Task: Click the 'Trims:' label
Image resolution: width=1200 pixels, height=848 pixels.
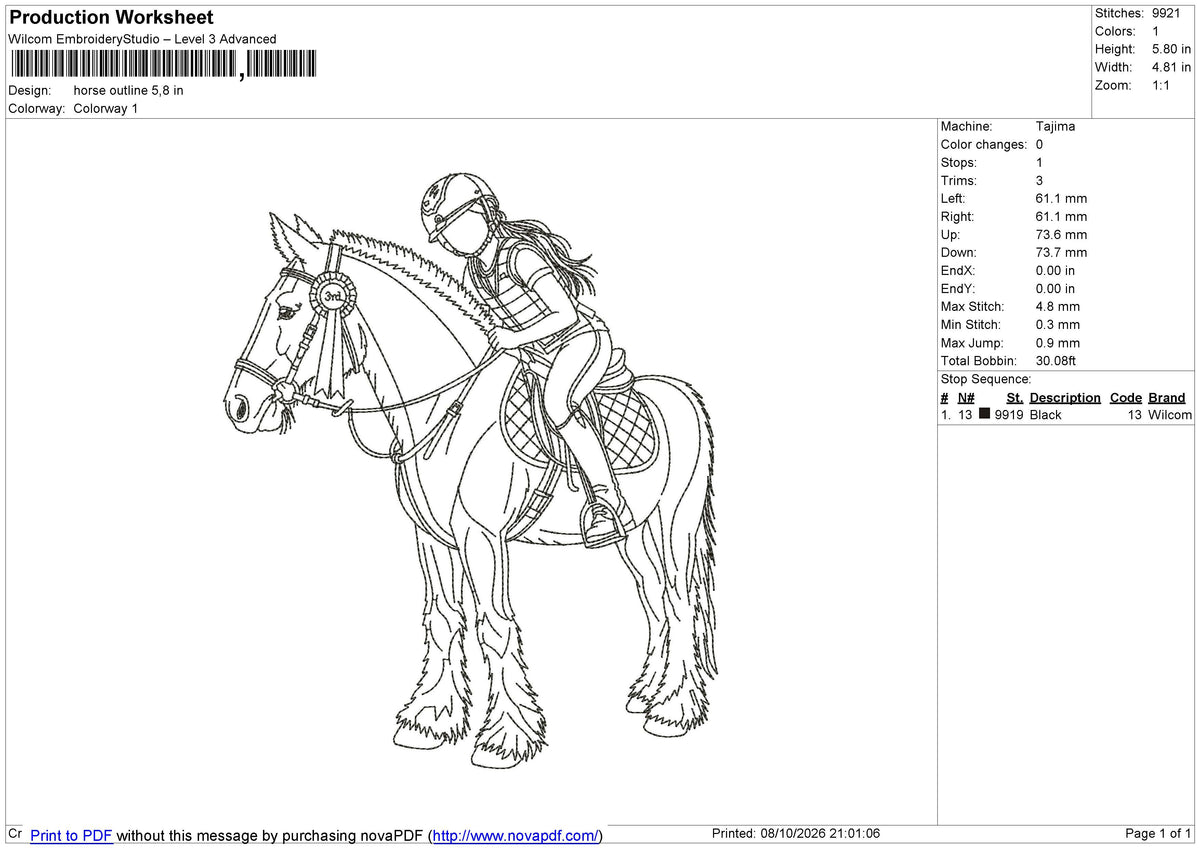Action: pyautogui.click(x=959, y=180)
